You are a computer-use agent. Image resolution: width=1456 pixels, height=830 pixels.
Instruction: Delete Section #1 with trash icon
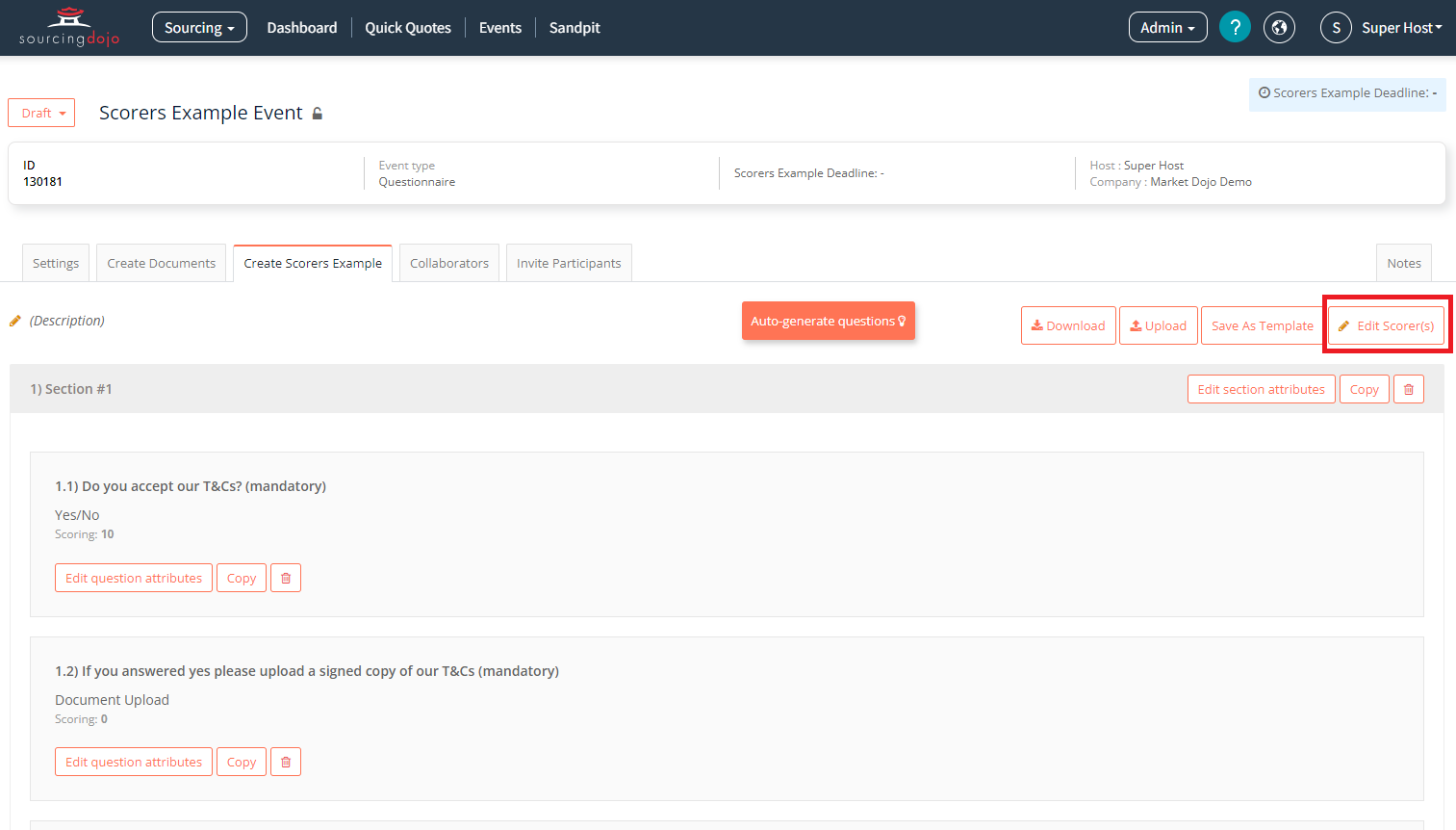point(1409,389)
